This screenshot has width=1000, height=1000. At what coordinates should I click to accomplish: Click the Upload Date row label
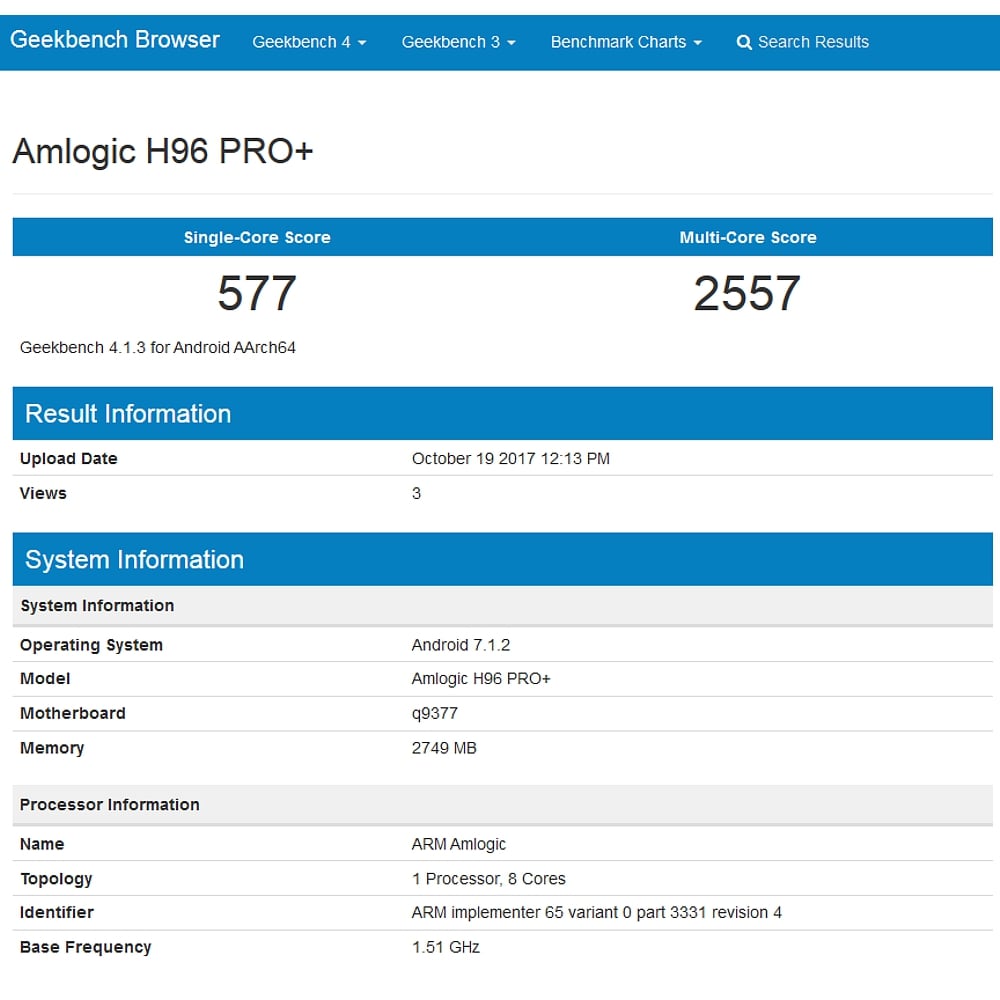(x=68, y=458)
